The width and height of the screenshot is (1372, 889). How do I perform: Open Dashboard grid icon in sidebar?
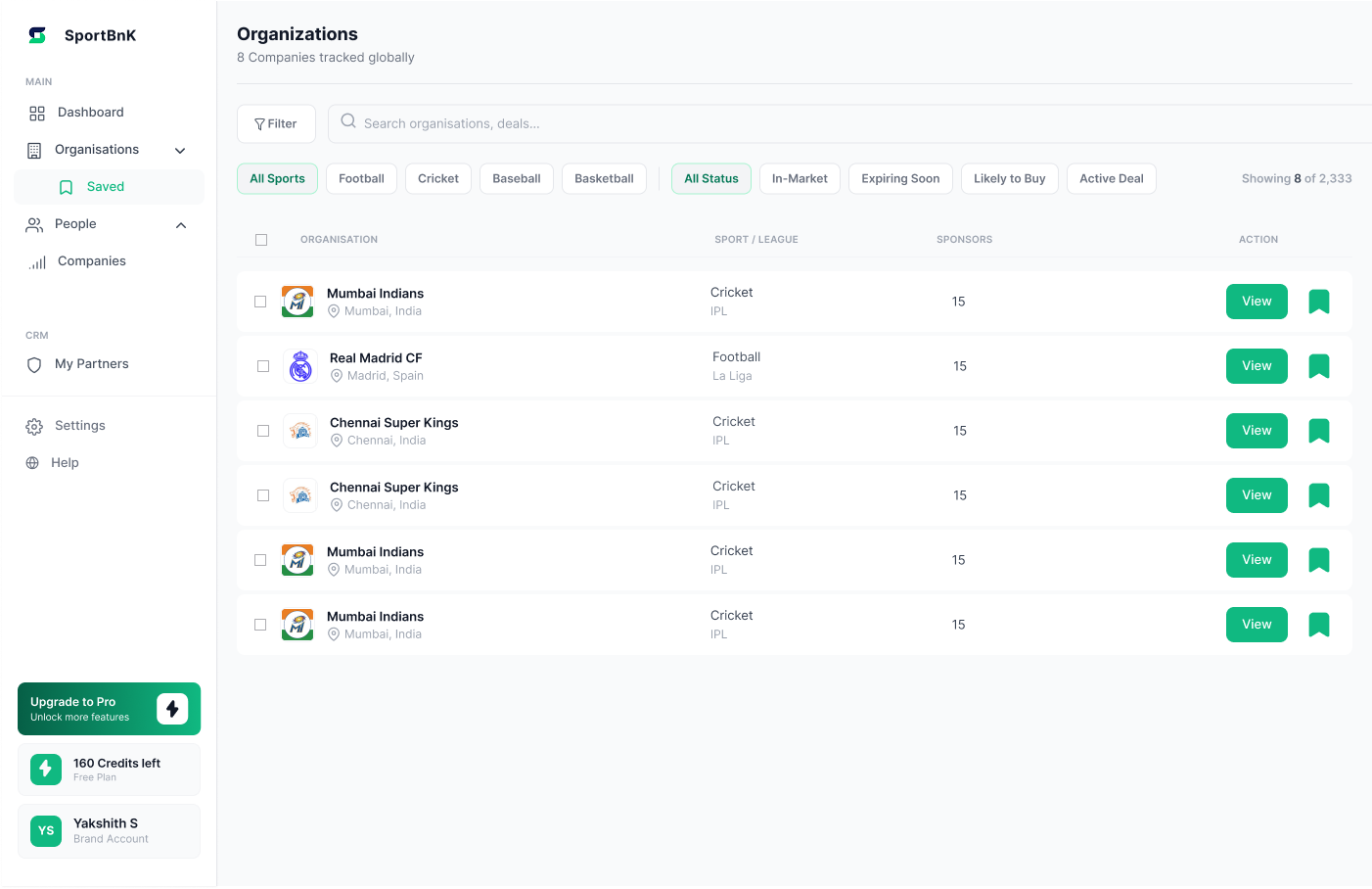point(37,114)
